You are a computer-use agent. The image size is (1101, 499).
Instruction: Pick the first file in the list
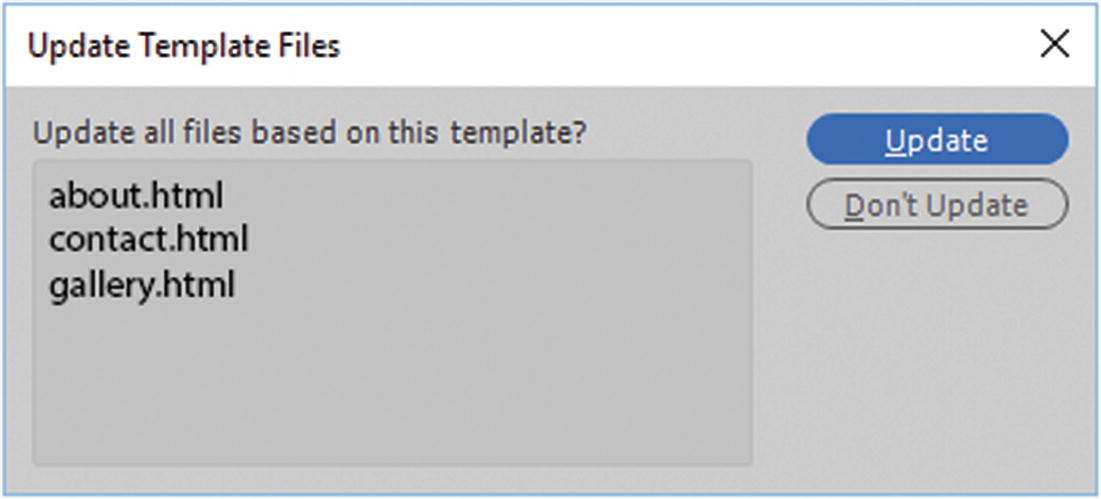(x=136, y=196)
